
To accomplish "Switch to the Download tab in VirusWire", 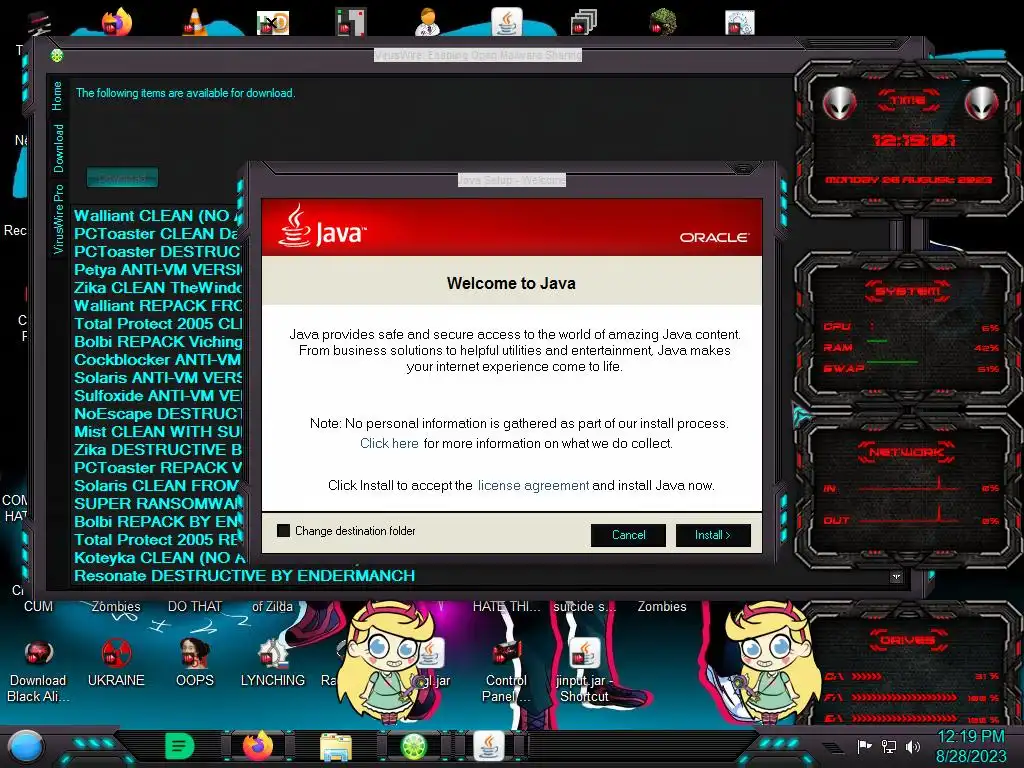I will (59, 148).
